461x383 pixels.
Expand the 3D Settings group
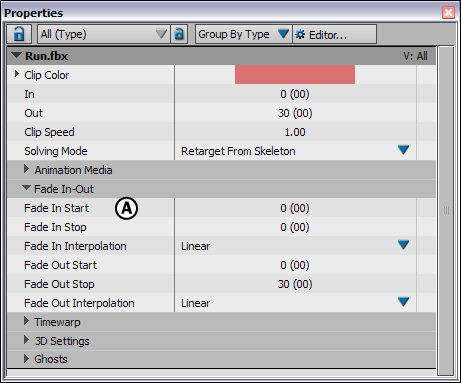pyautogui.click(x=26, y=340)
